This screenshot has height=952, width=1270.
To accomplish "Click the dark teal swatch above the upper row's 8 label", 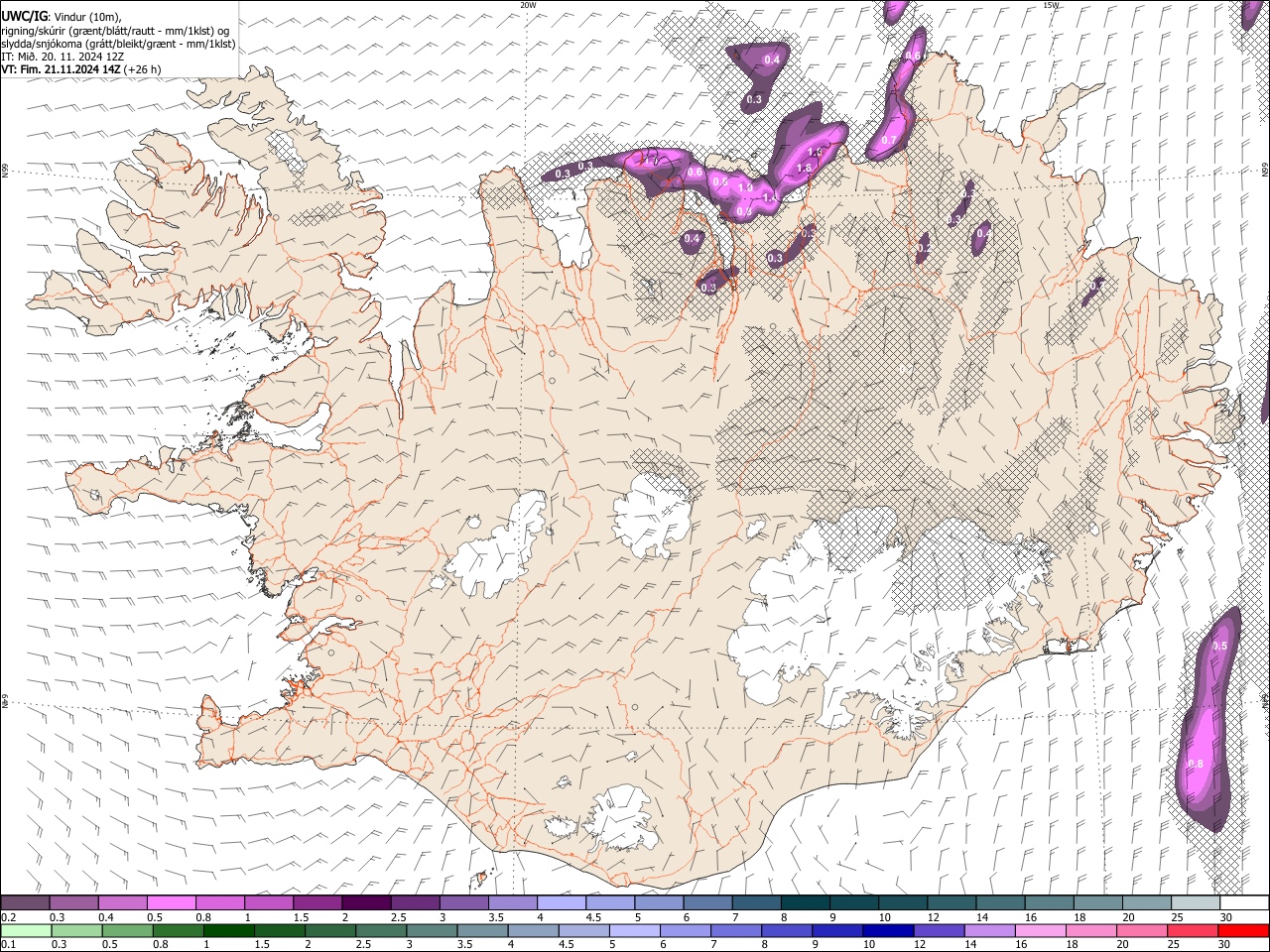I will point(806,903).
